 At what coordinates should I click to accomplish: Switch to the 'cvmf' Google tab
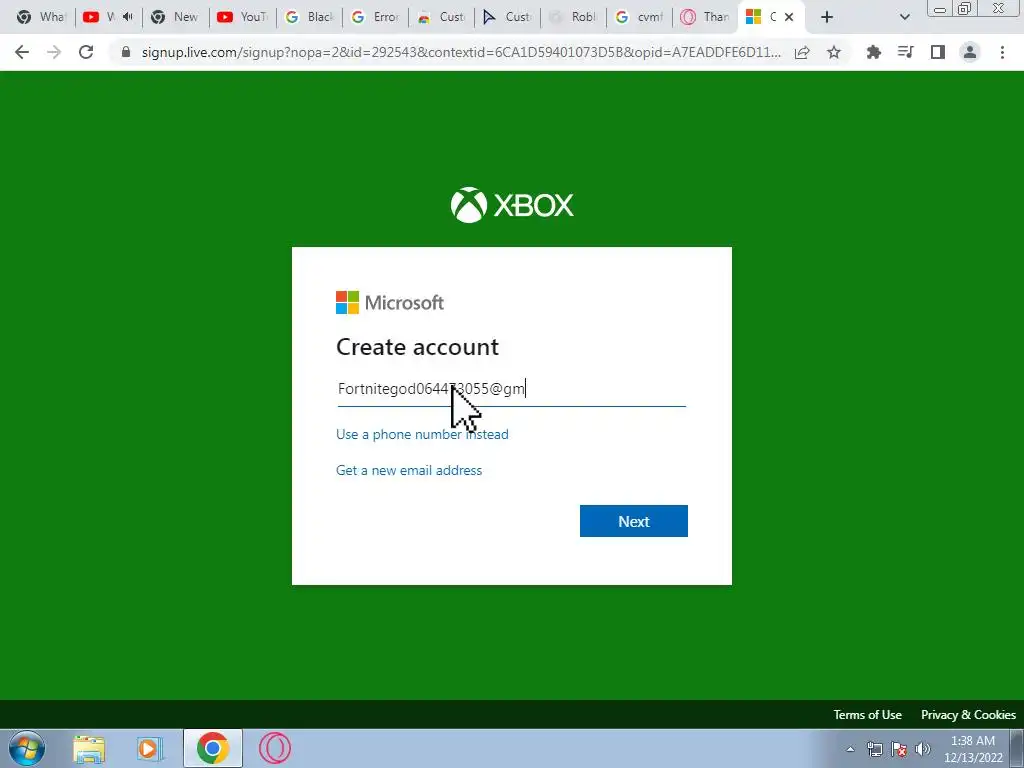(639, 17)
